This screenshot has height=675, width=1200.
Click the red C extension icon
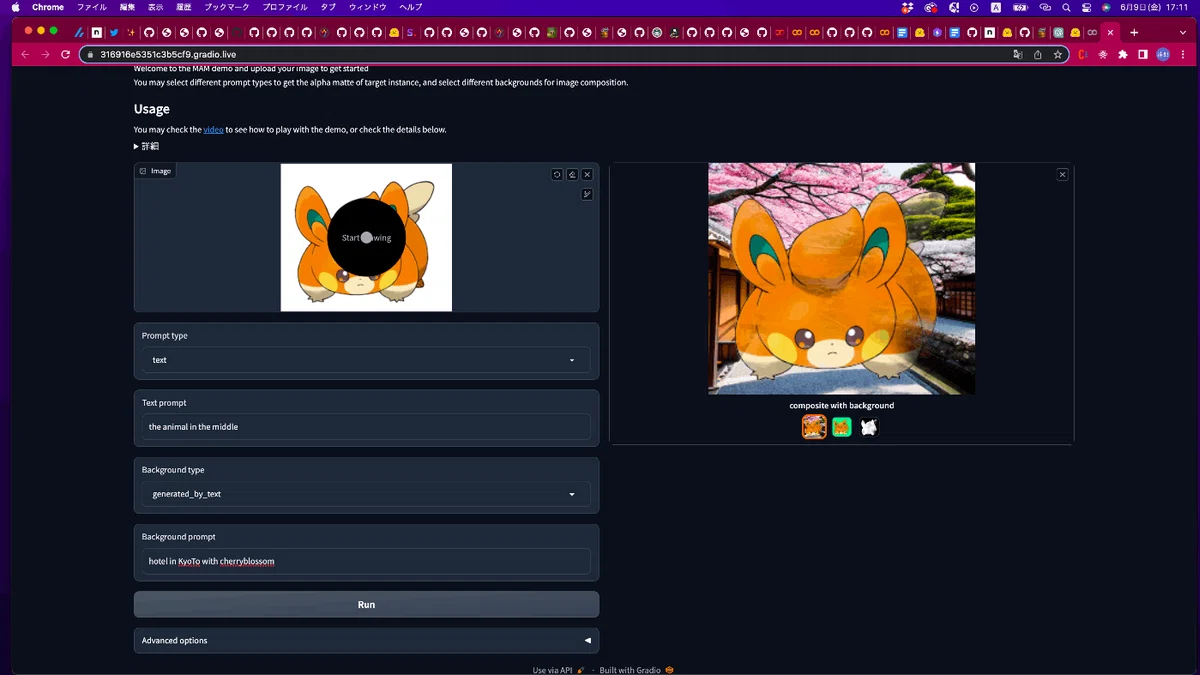(x=1083, y=54)
